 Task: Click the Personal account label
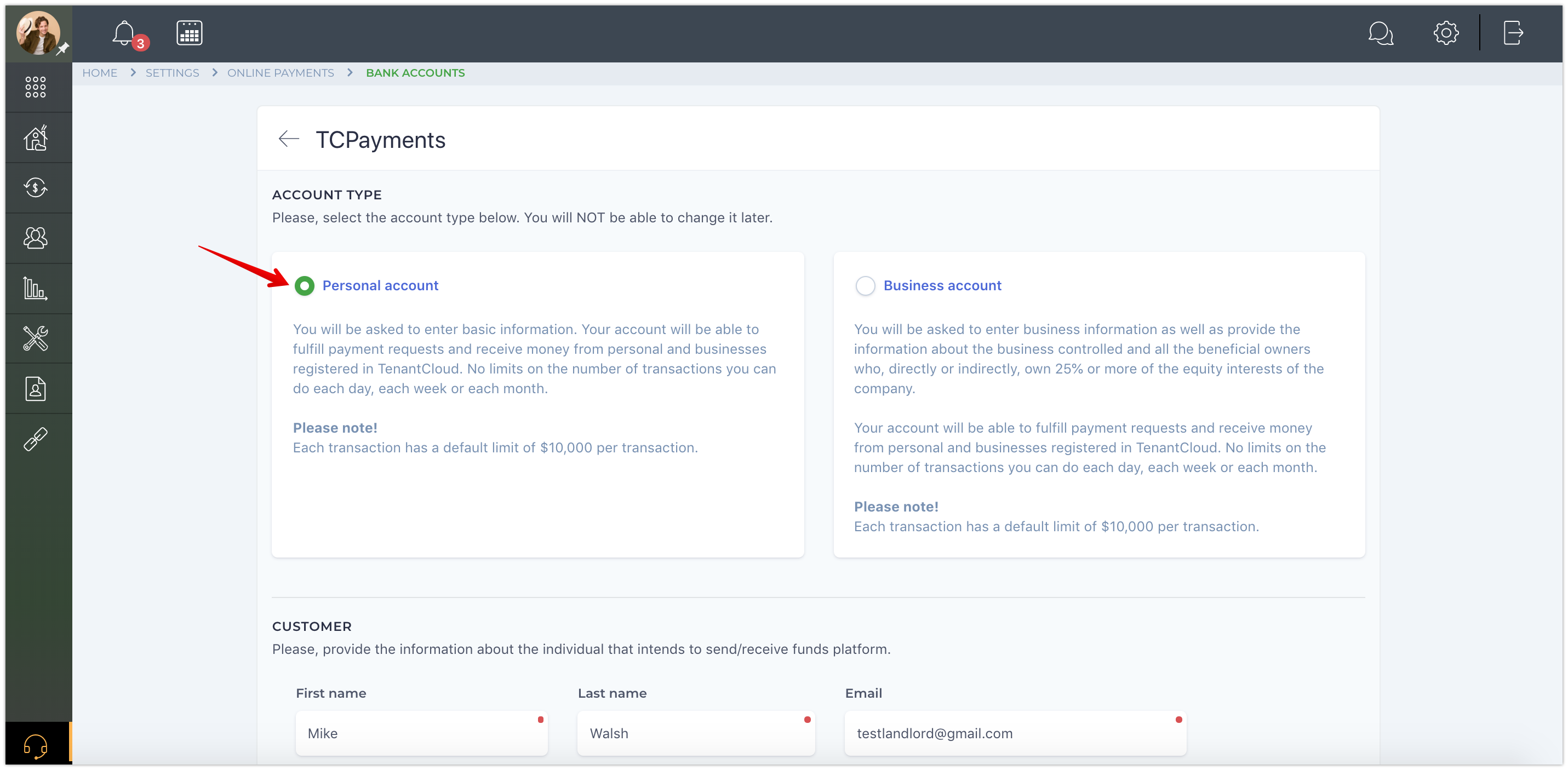[380, 285]
